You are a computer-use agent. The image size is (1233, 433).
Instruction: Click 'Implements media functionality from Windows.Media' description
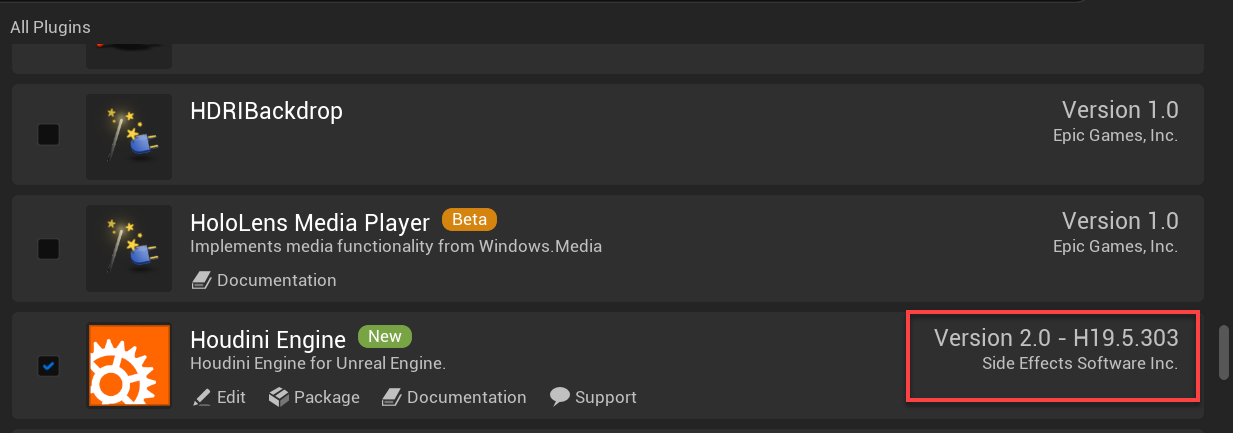[396, 246]
